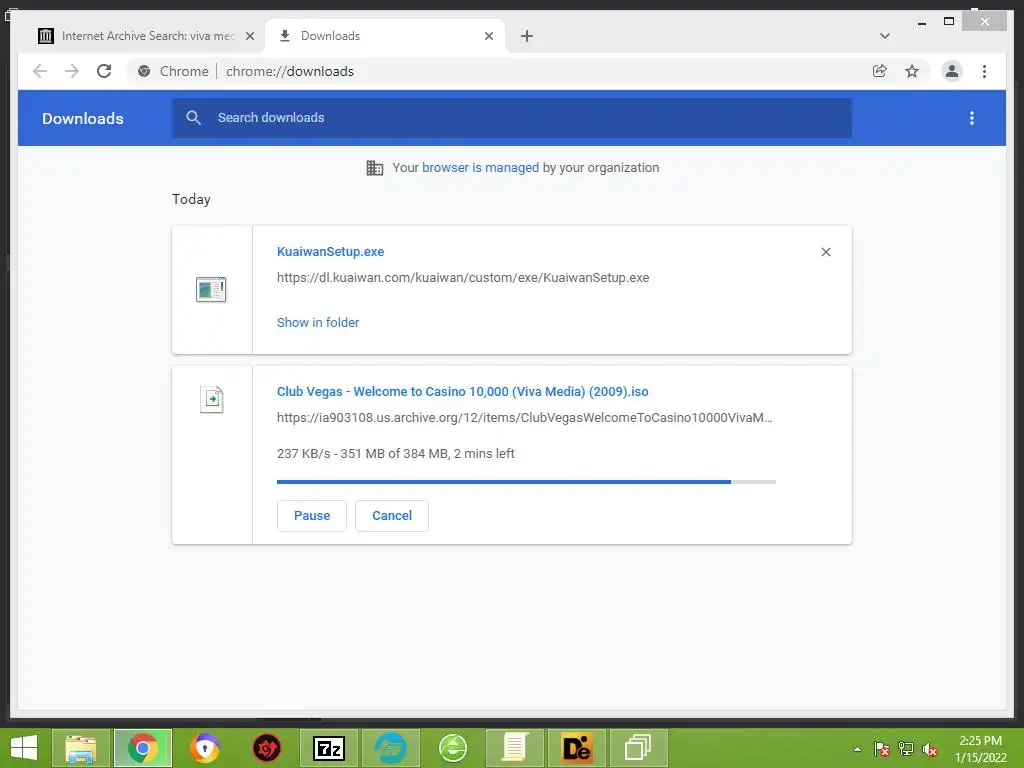
Task: Click the kuaiwan.com download URL text
Action: coord(463,278)
